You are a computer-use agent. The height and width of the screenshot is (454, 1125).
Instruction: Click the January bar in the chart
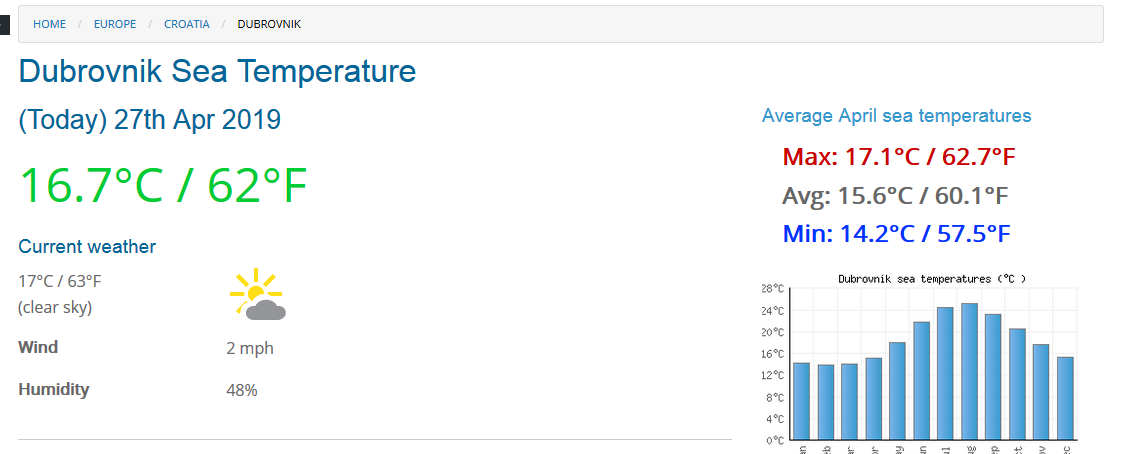(x=801, y=401)
